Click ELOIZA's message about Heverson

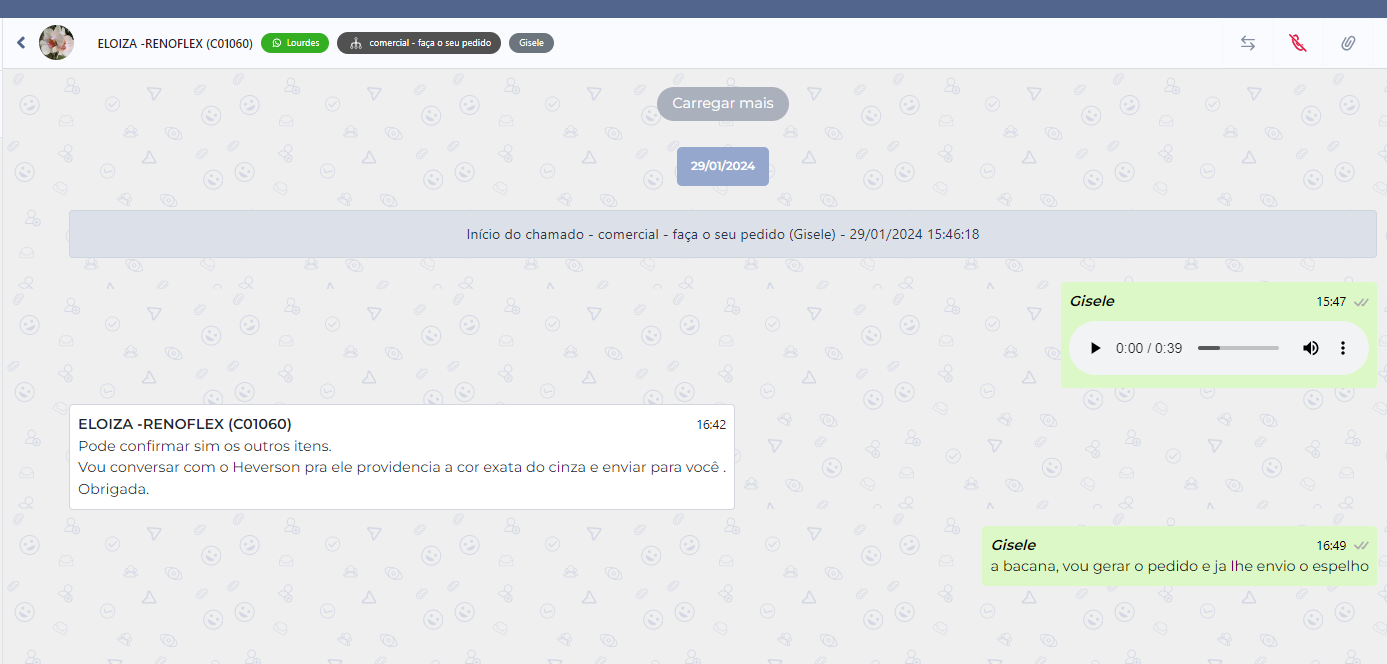(x=401, y=467)
